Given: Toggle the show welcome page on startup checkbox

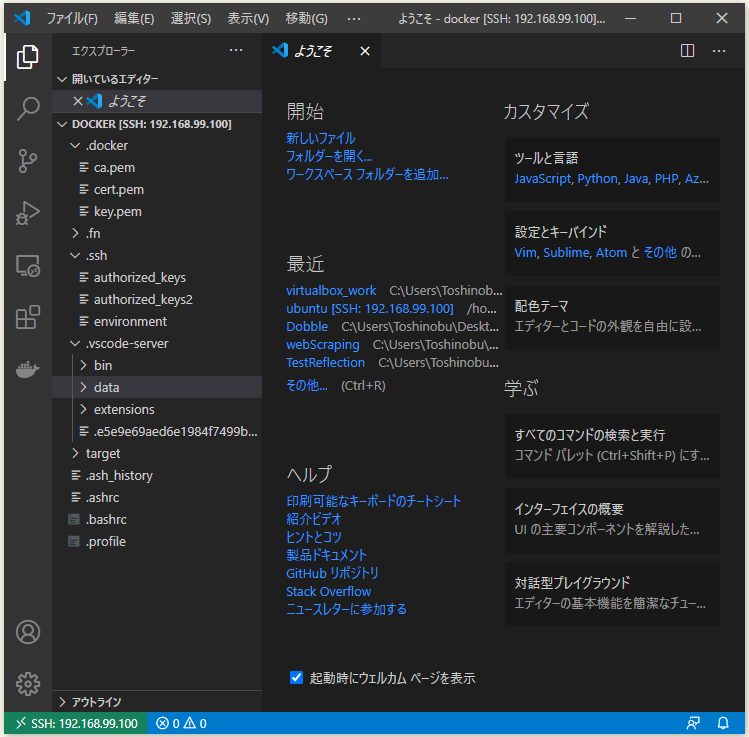Looking at the screenshot, I should click(296, 677).
